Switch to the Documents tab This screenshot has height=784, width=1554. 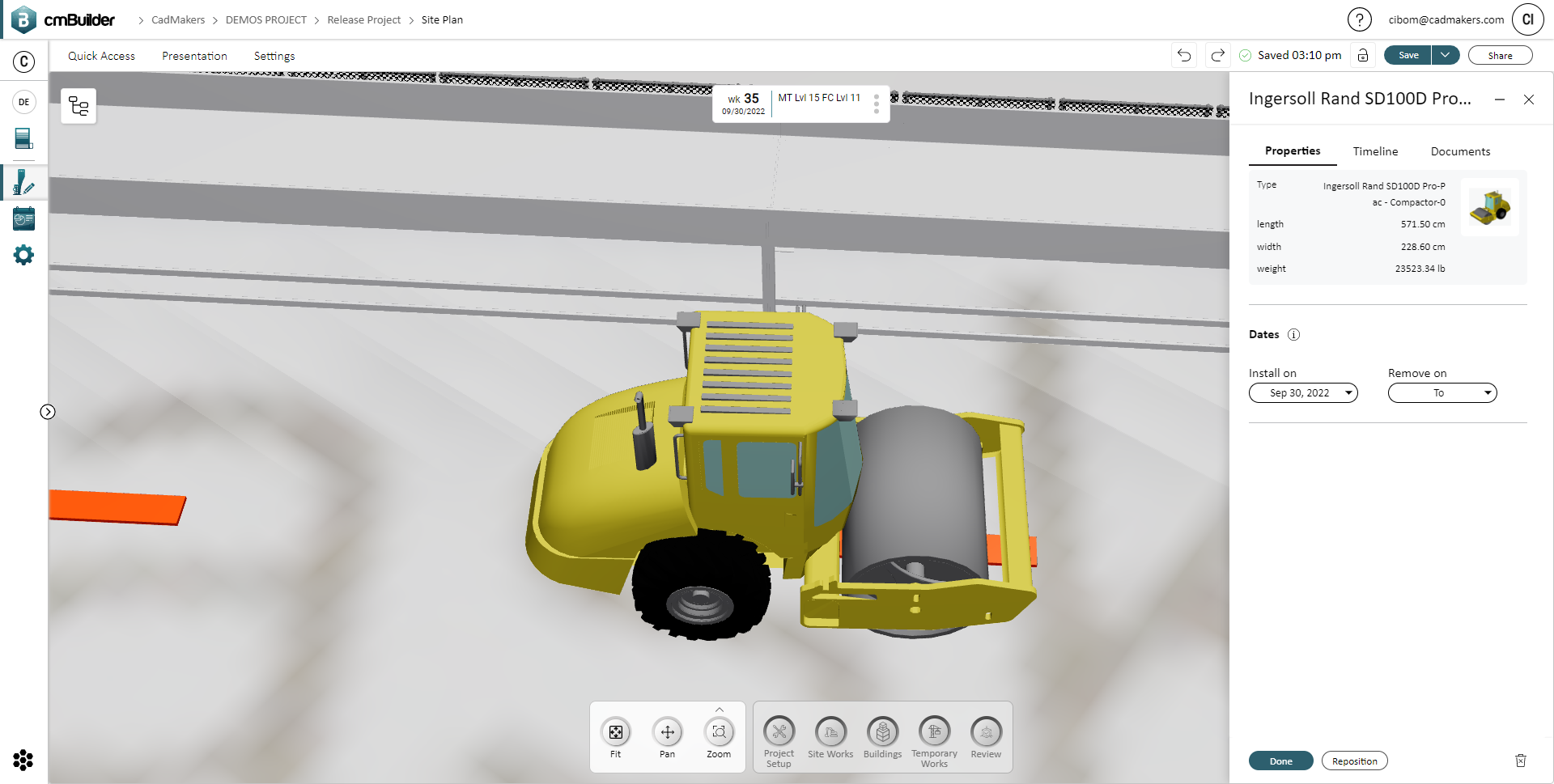(x=1460, y=151)
